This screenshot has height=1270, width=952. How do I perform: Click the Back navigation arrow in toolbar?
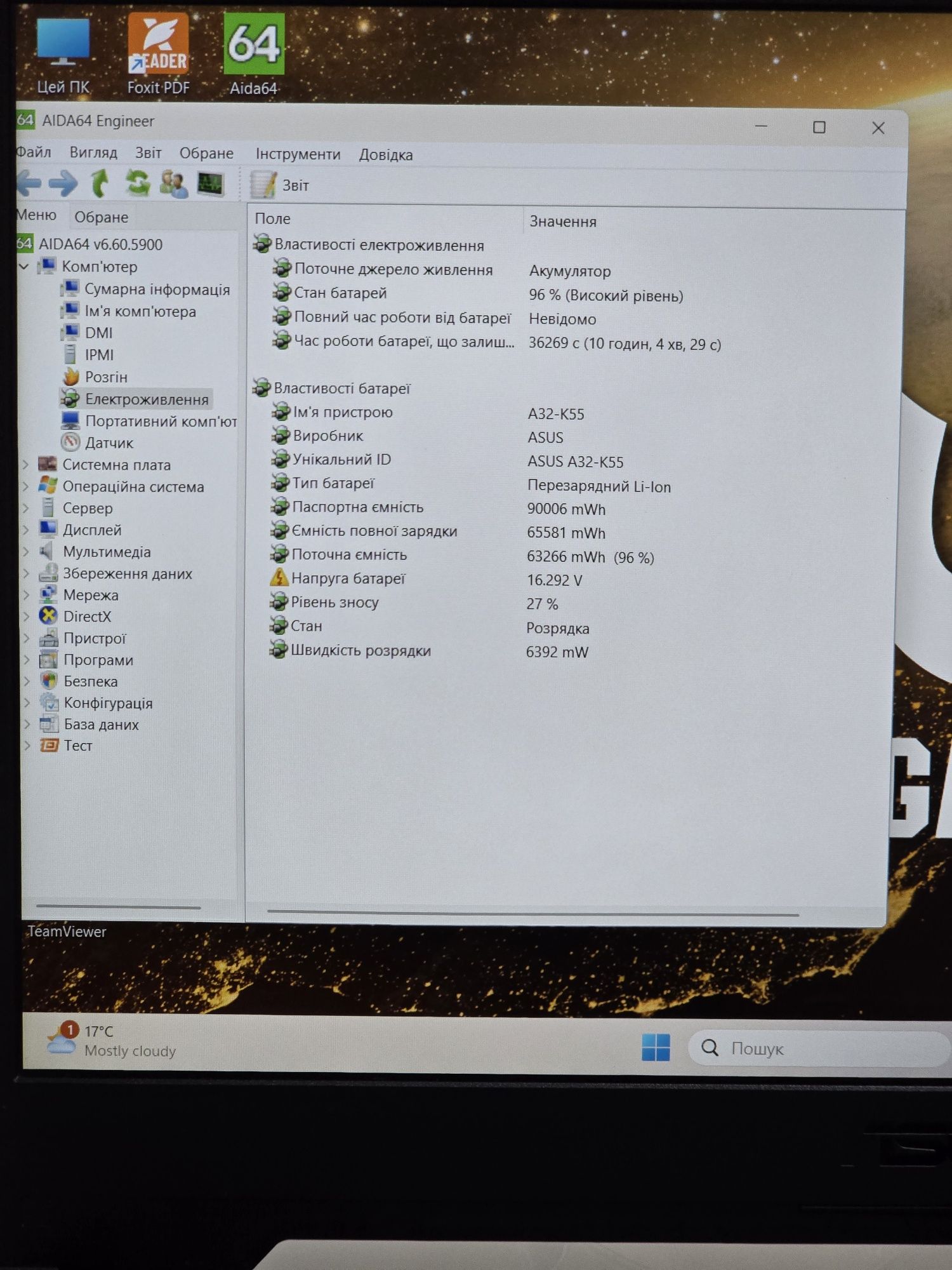(x=29, y=184)
